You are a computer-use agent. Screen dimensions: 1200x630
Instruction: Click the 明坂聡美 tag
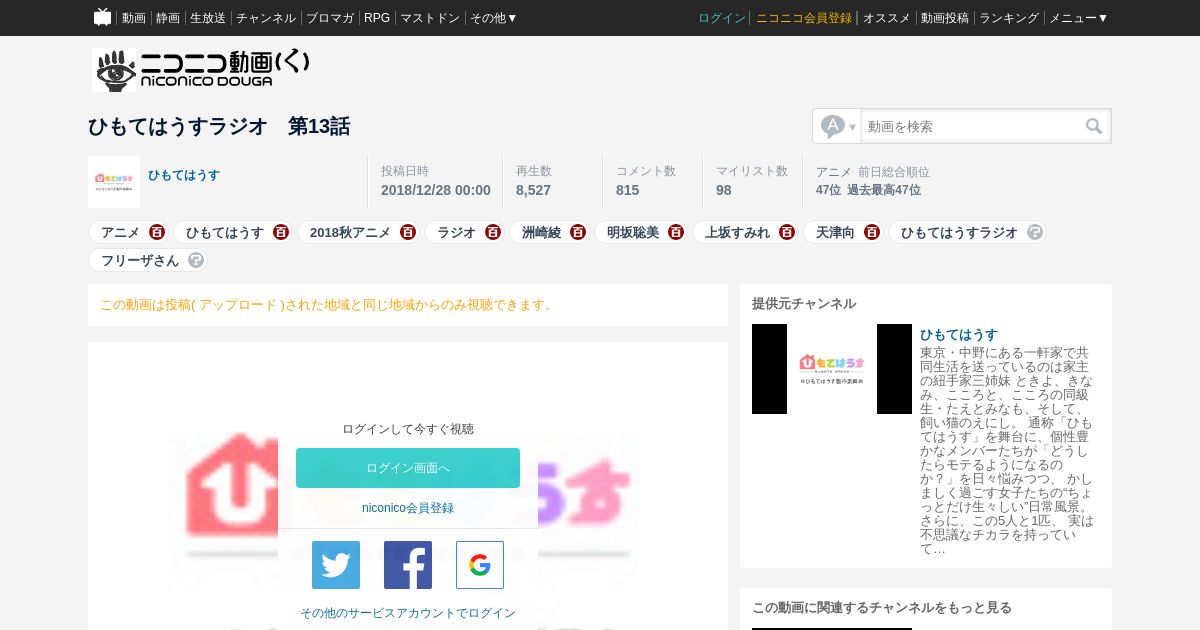click(x=633, y=232)
